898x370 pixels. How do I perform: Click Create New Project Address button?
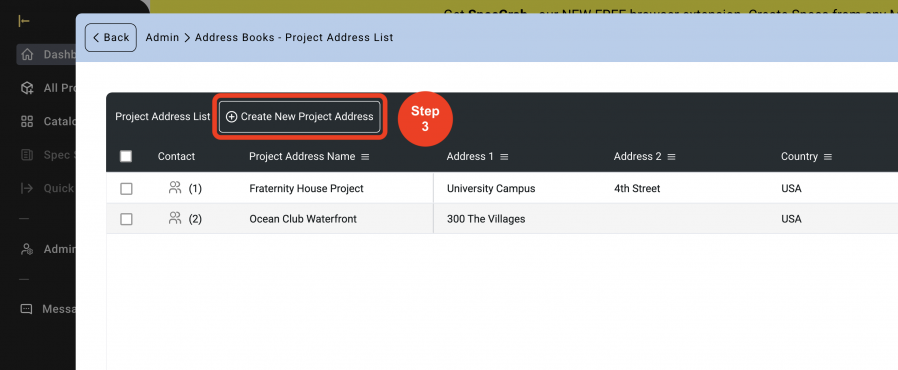point(300,117)
